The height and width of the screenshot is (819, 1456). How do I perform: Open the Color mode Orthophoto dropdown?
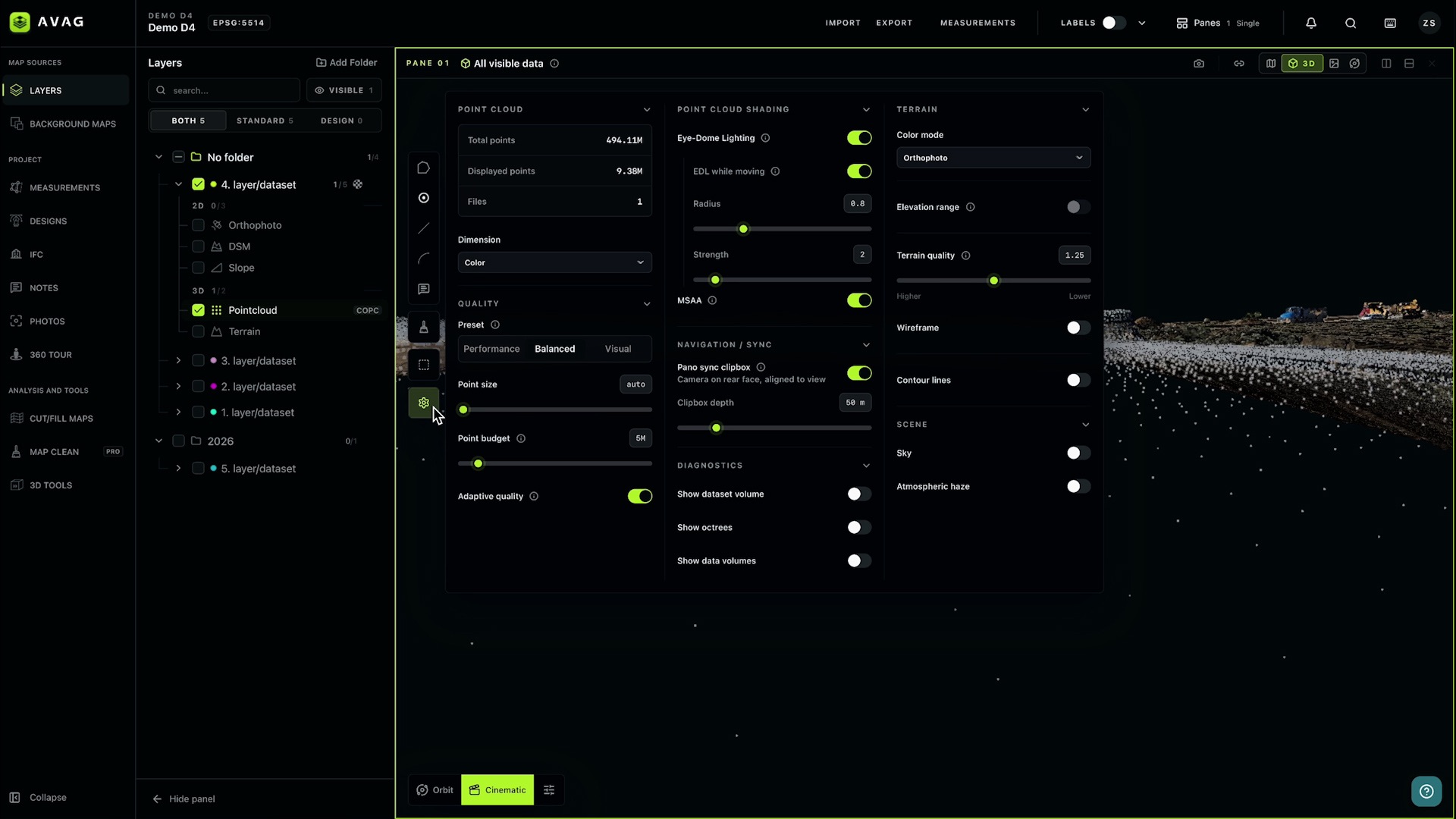[993, 158]
